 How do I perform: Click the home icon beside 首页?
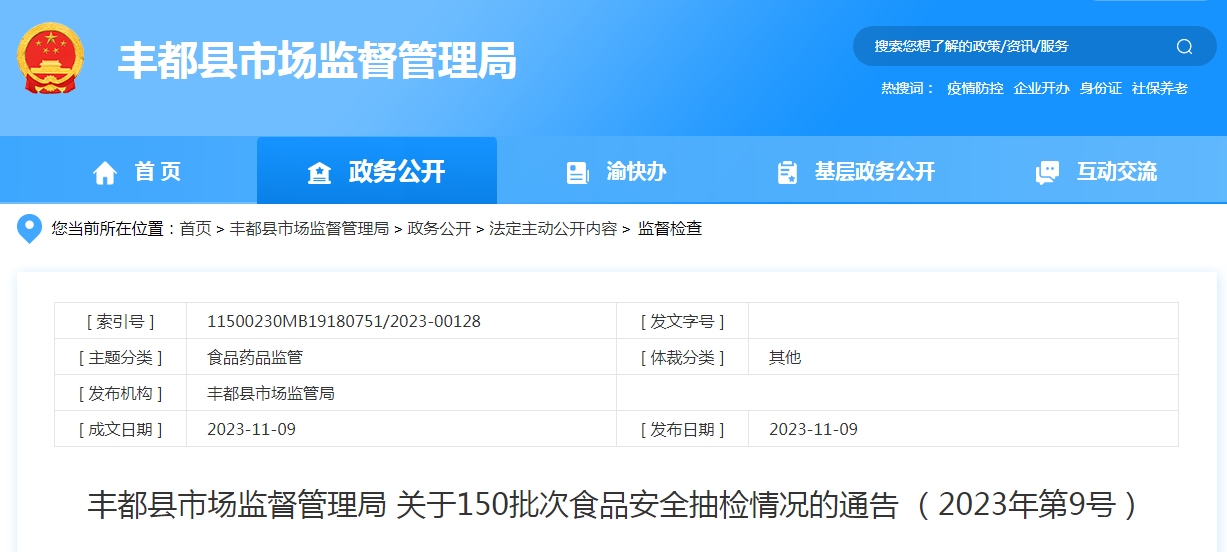[105, 173]
